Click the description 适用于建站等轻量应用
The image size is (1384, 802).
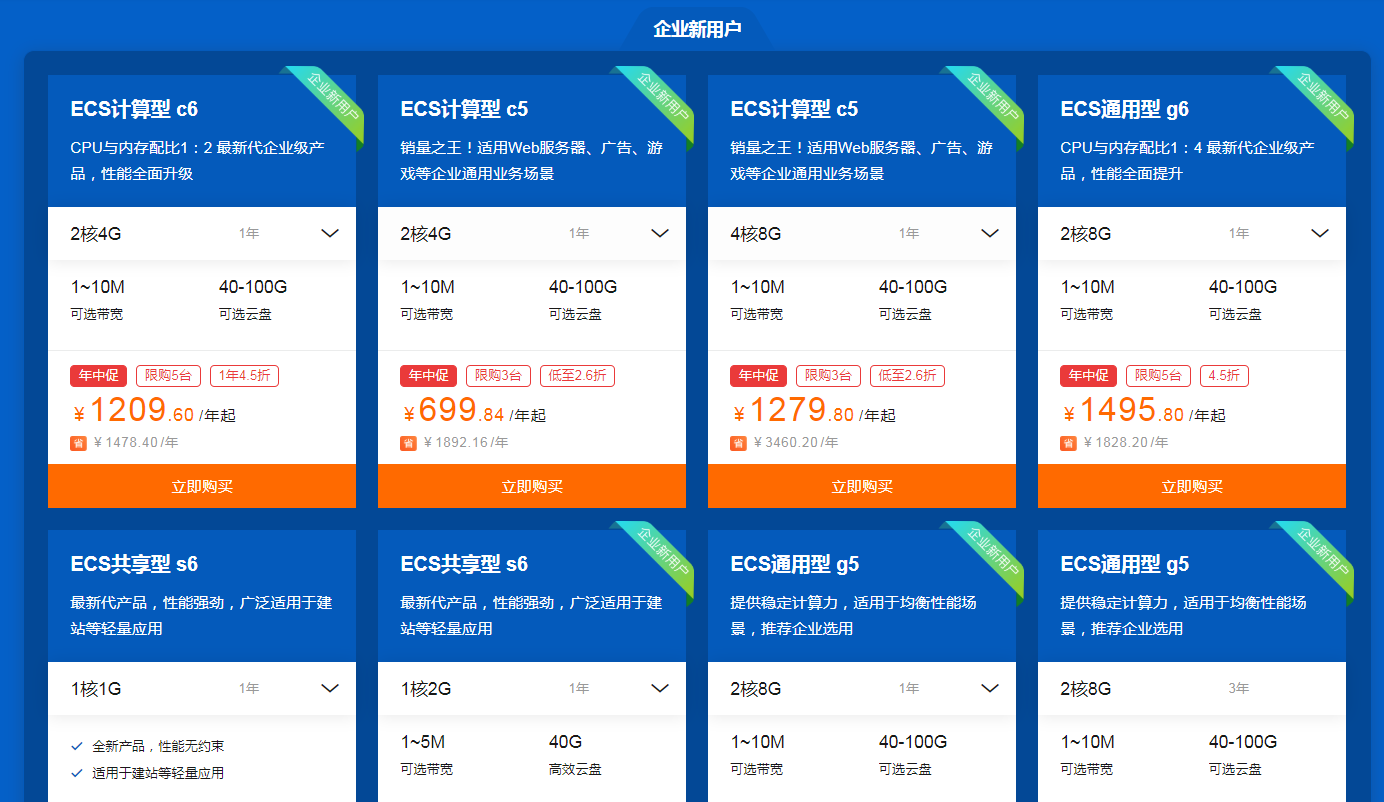click(158, 773)
